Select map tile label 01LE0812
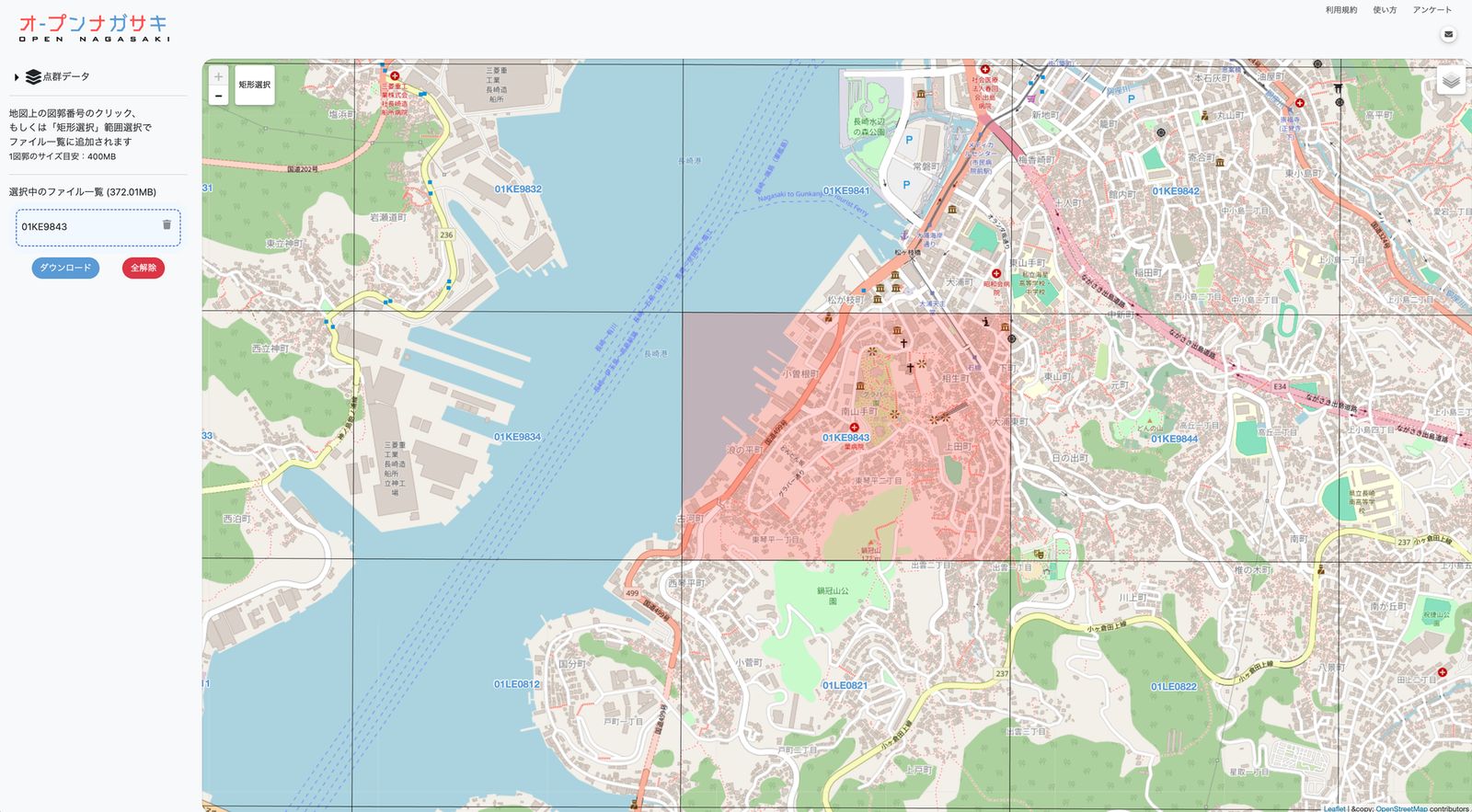This screenshot has height=812, width=1472. click(x=517, y=684)
